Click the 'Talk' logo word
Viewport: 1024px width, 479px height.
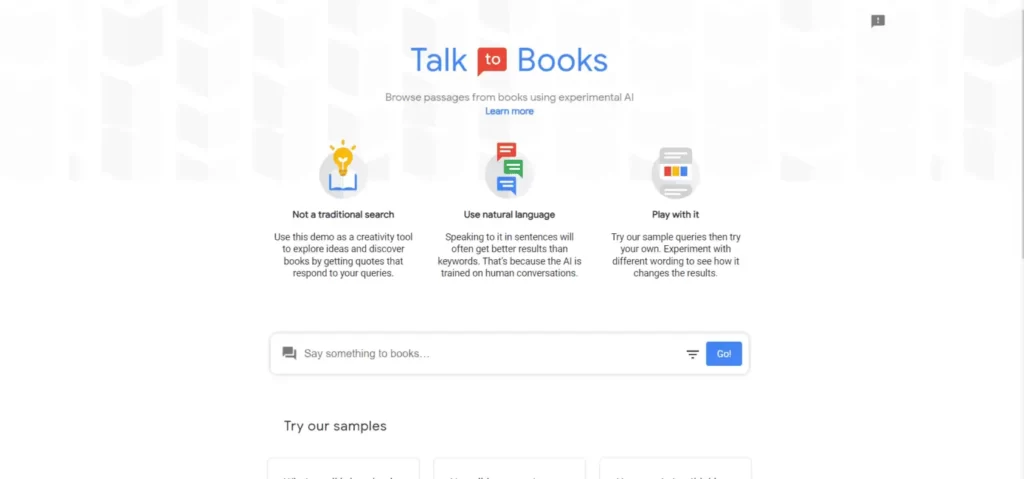tap(439, 60)
